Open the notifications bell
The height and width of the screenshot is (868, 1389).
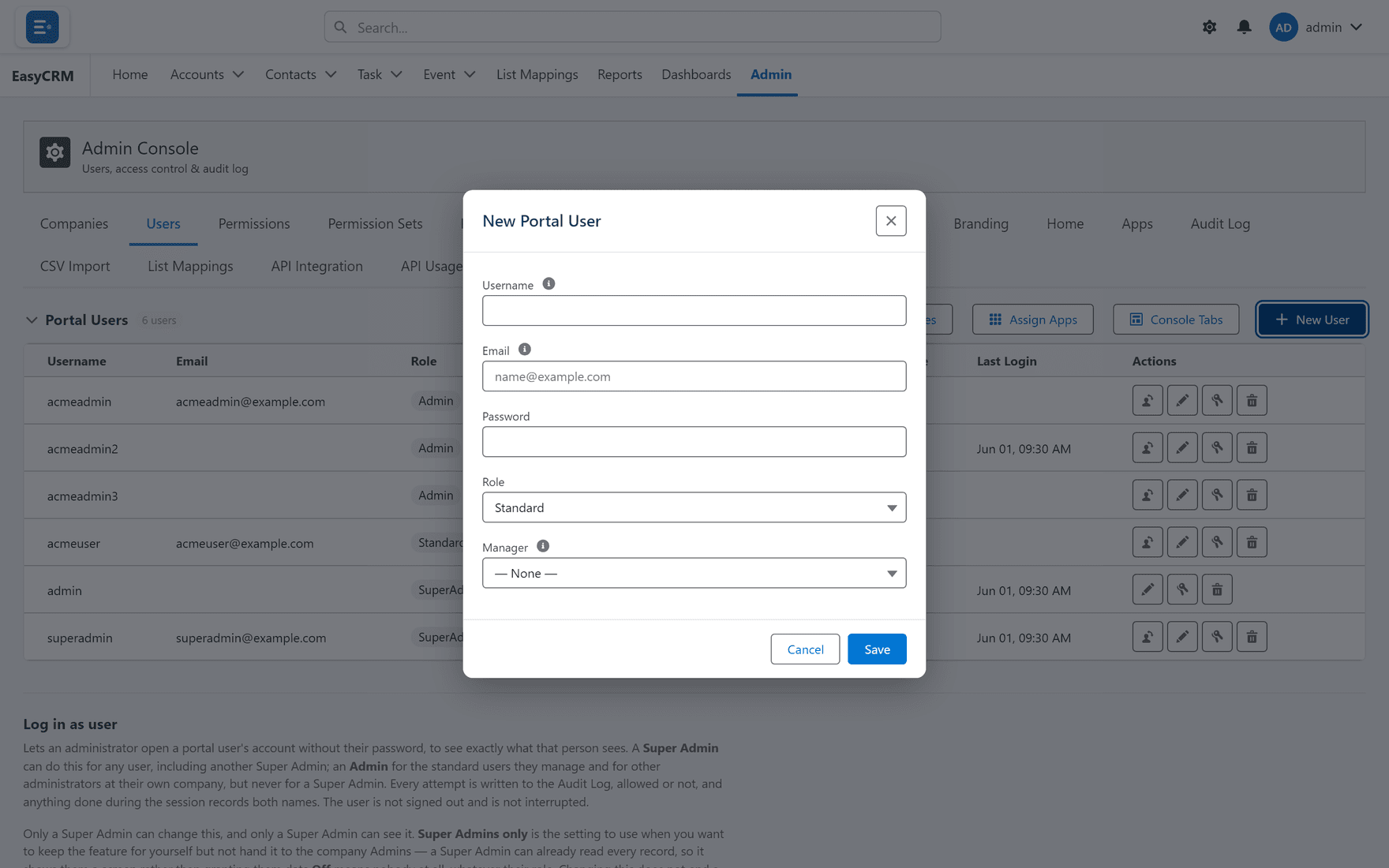click(1244, 27)
